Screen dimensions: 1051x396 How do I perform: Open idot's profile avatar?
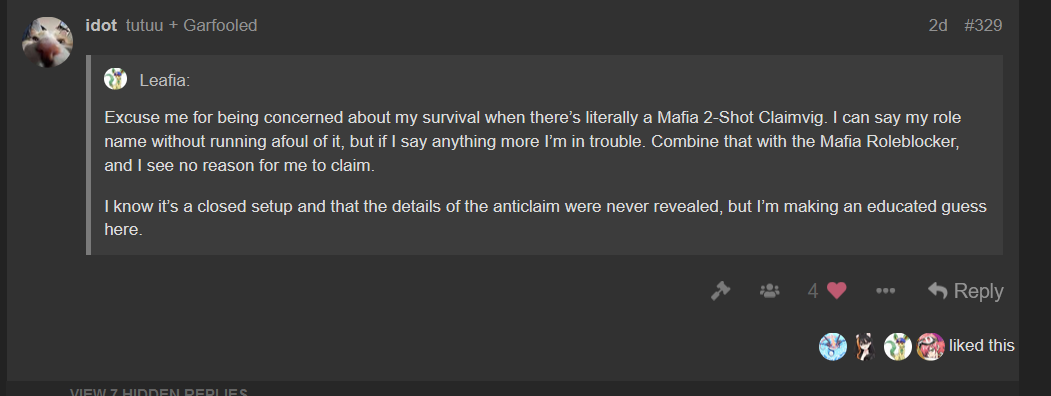coord(48,42)
